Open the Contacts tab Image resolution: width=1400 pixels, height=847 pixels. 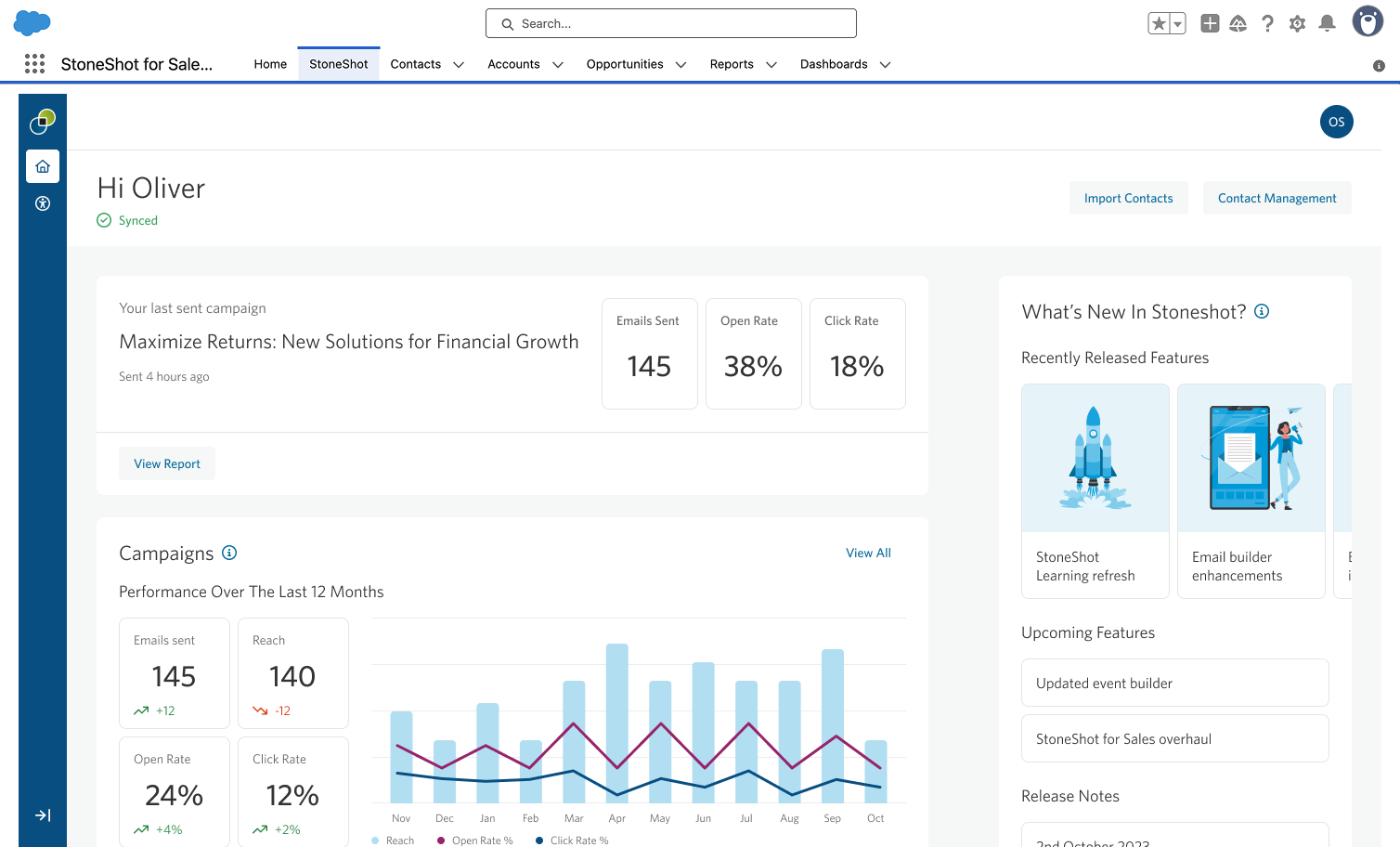[x=416, y=64]
